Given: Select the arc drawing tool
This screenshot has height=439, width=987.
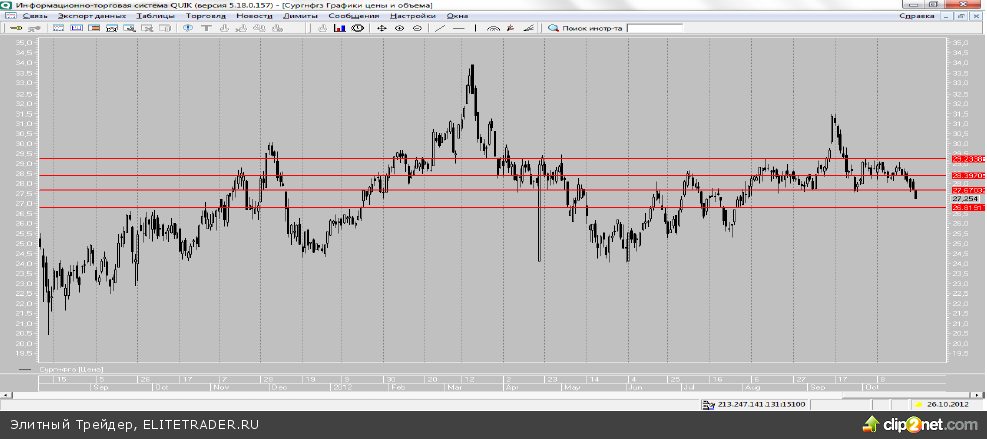Looking at the screenshot, I should (x=494, y=28).
